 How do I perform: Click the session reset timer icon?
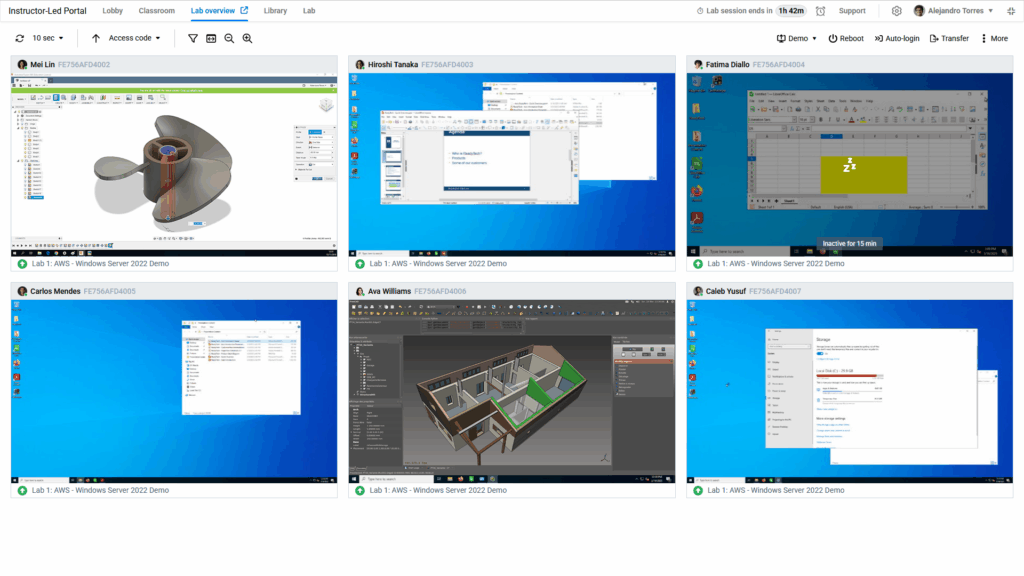[x=818, y=11]
